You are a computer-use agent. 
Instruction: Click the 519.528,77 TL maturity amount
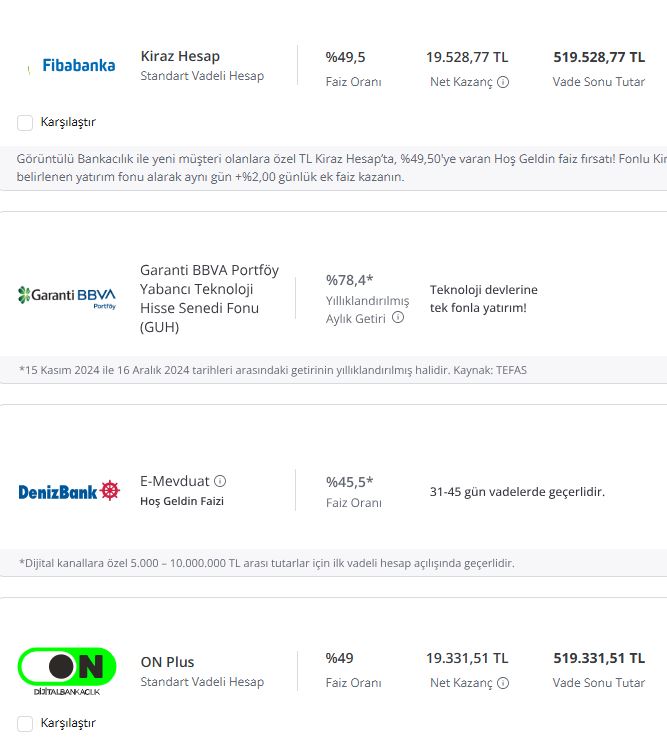599,57
